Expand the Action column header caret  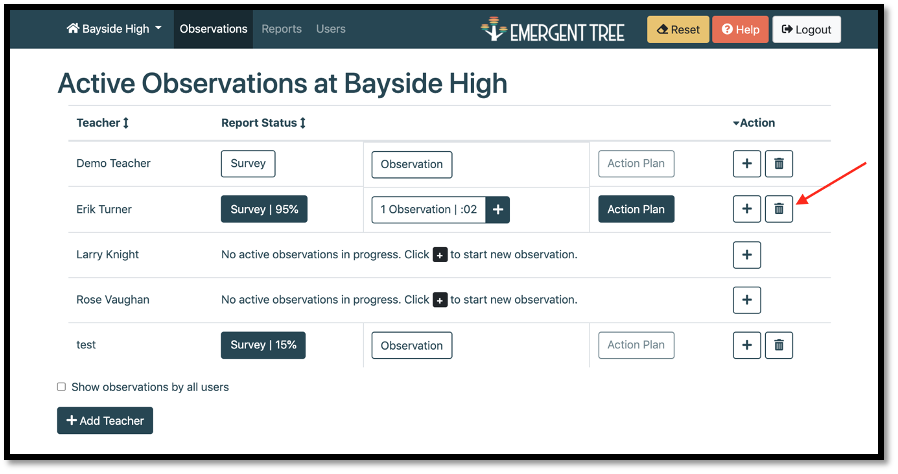[x=737, y=123]
